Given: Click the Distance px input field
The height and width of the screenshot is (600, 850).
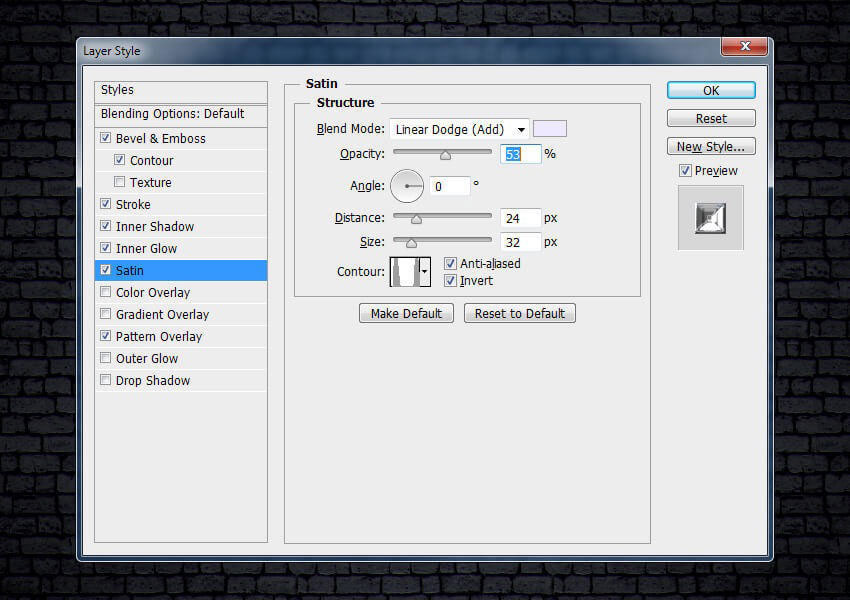Looking at the screenshot, I should (x=520, y=218).
